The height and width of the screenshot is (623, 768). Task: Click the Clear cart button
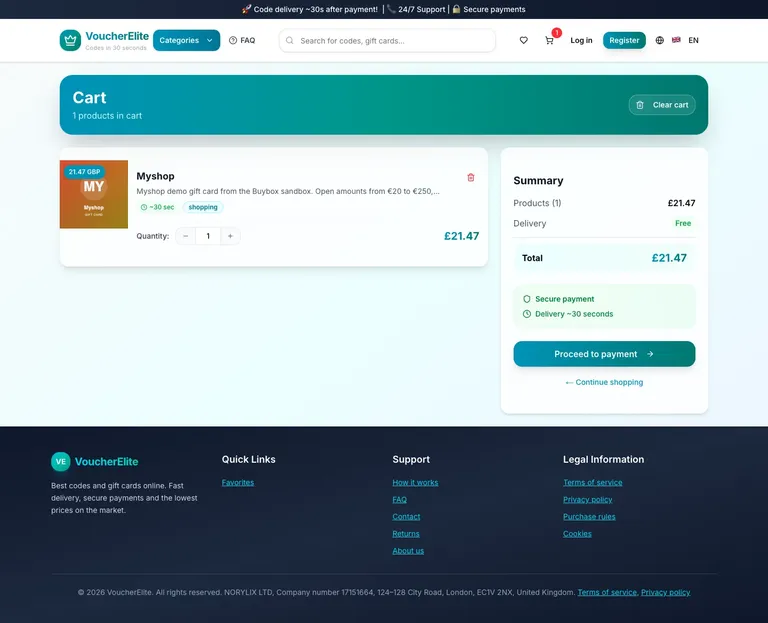[x=662, y=105]
